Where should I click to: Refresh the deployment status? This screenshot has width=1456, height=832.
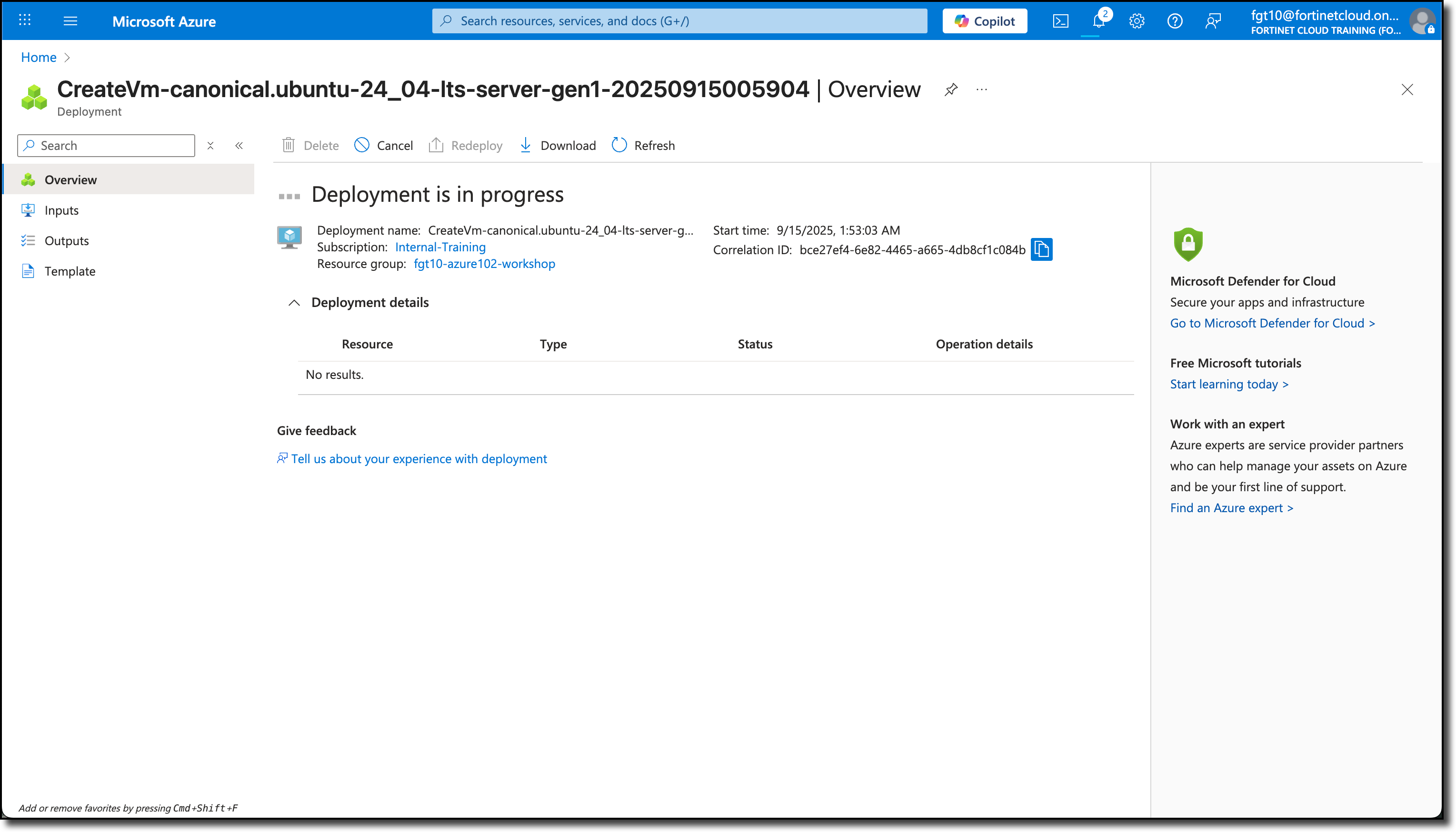coord(643,145)
